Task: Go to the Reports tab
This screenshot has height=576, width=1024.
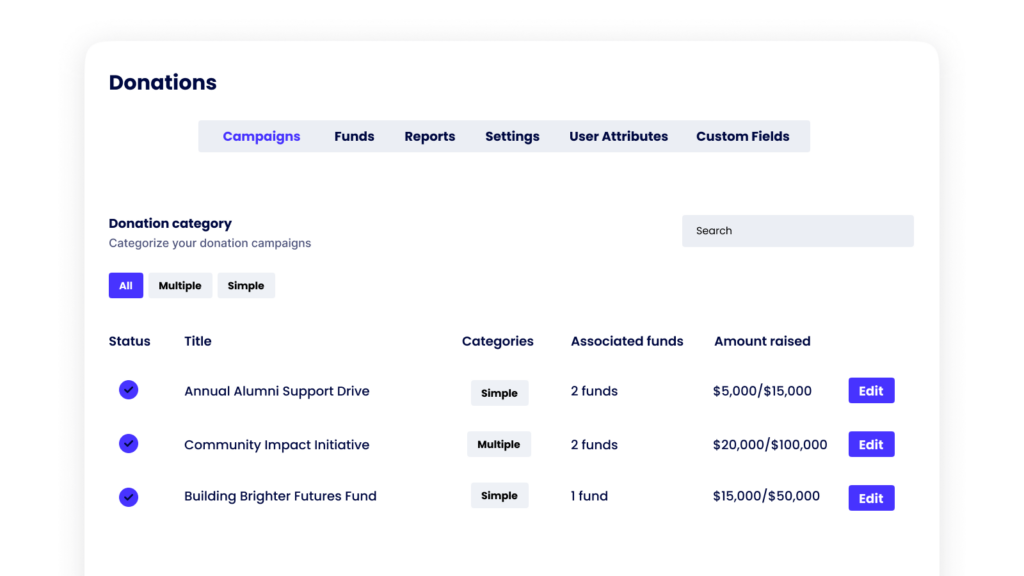Action: (429, 136)
